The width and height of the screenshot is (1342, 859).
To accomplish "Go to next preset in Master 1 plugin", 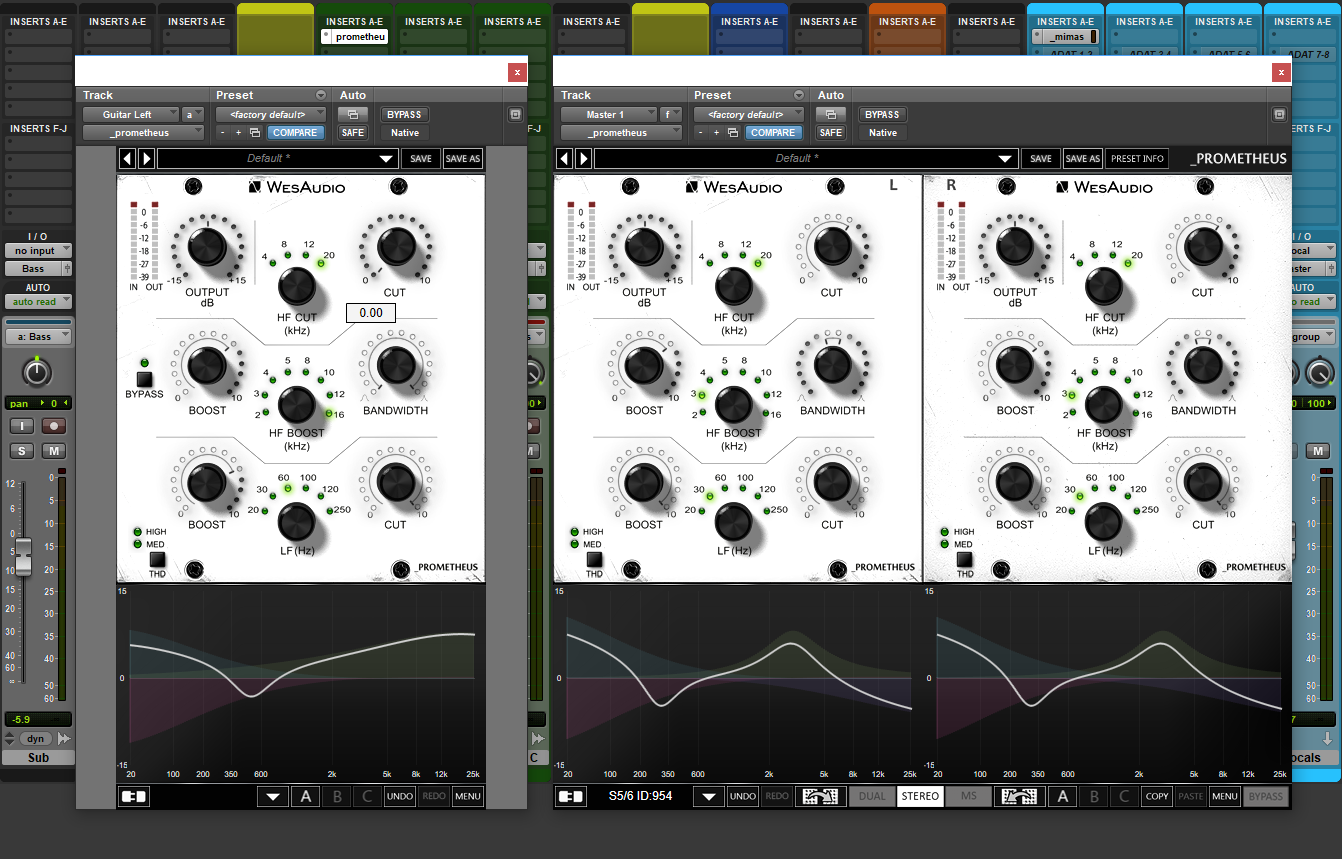I will click(583, 158).
